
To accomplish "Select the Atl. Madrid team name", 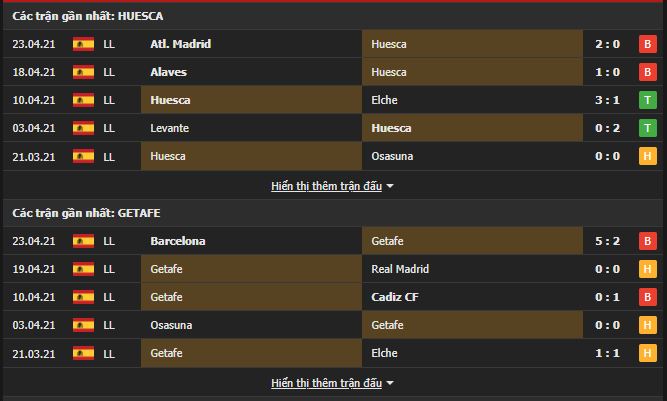I will 181,44.
